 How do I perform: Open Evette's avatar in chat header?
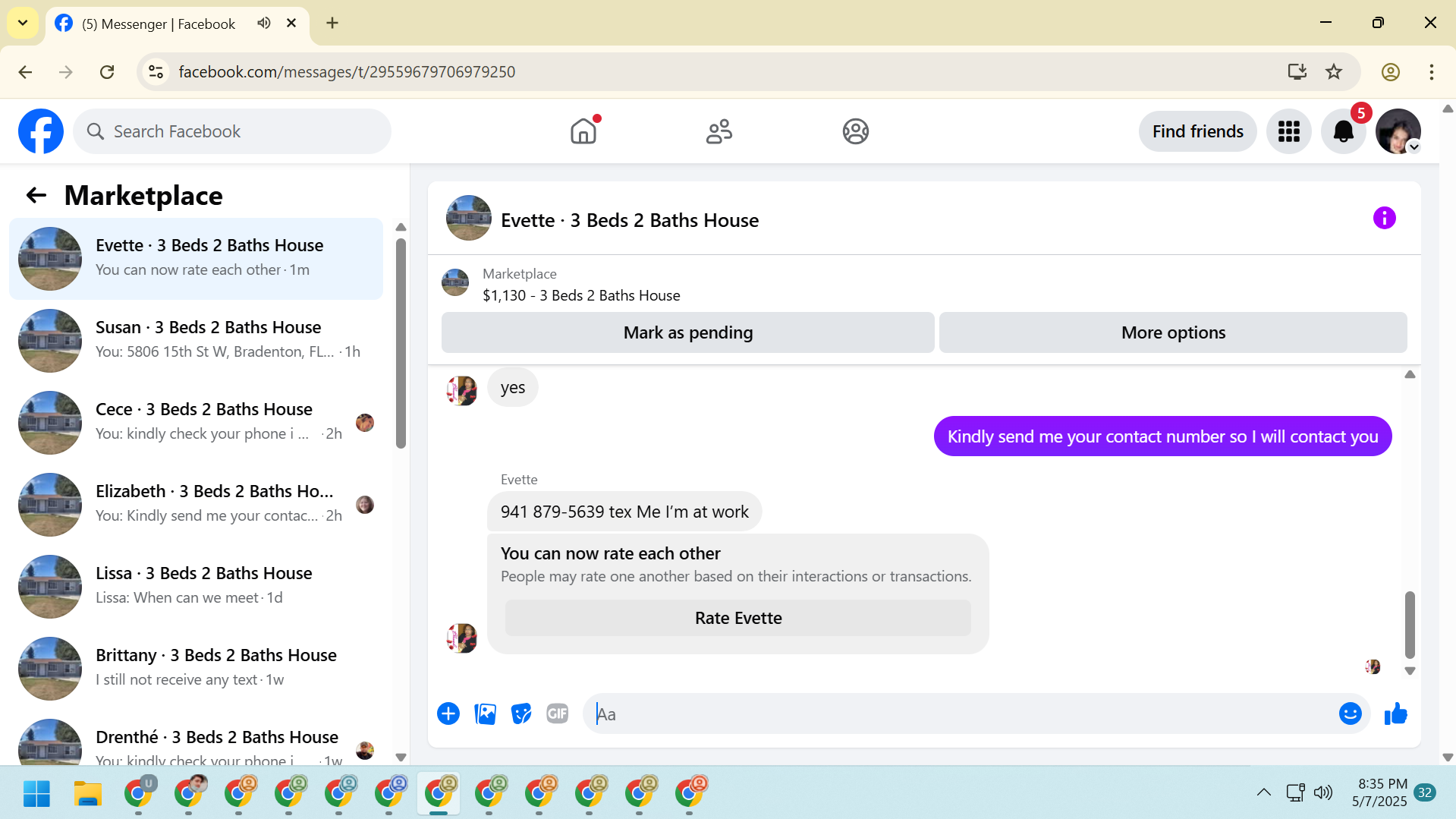click(468, 218)
